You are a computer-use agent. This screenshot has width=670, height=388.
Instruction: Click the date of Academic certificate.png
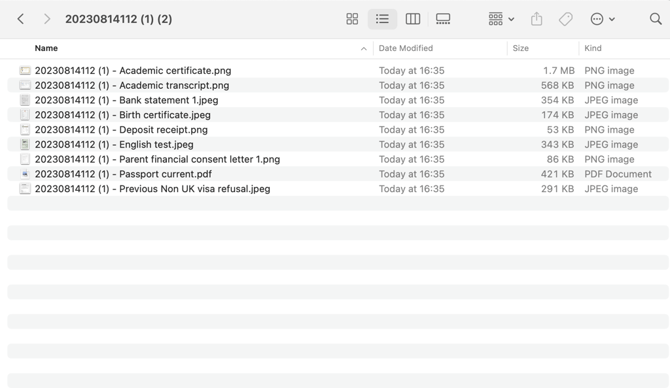(x=411, y=71)
